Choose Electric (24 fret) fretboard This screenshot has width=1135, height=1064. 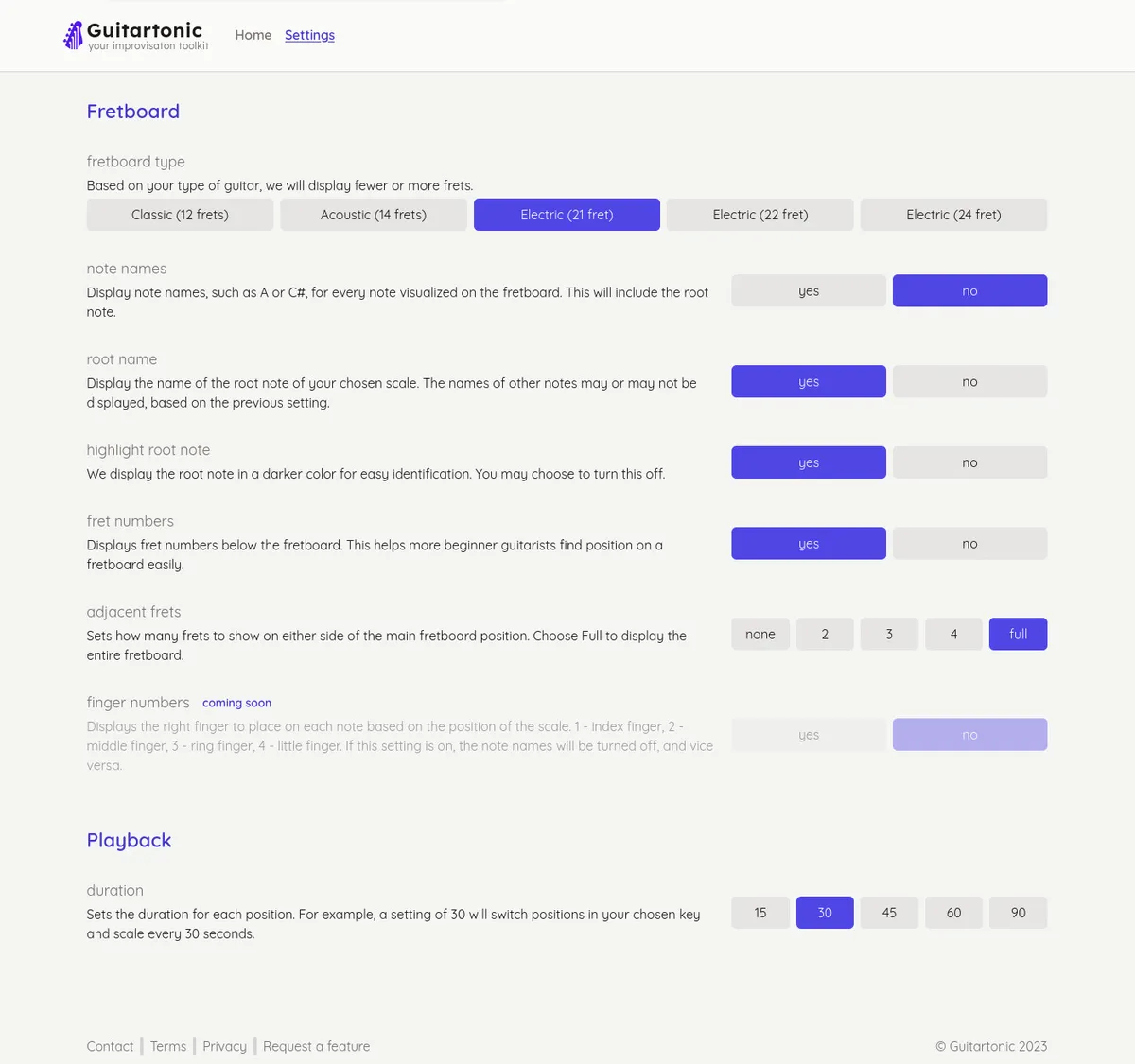[953, 215]
